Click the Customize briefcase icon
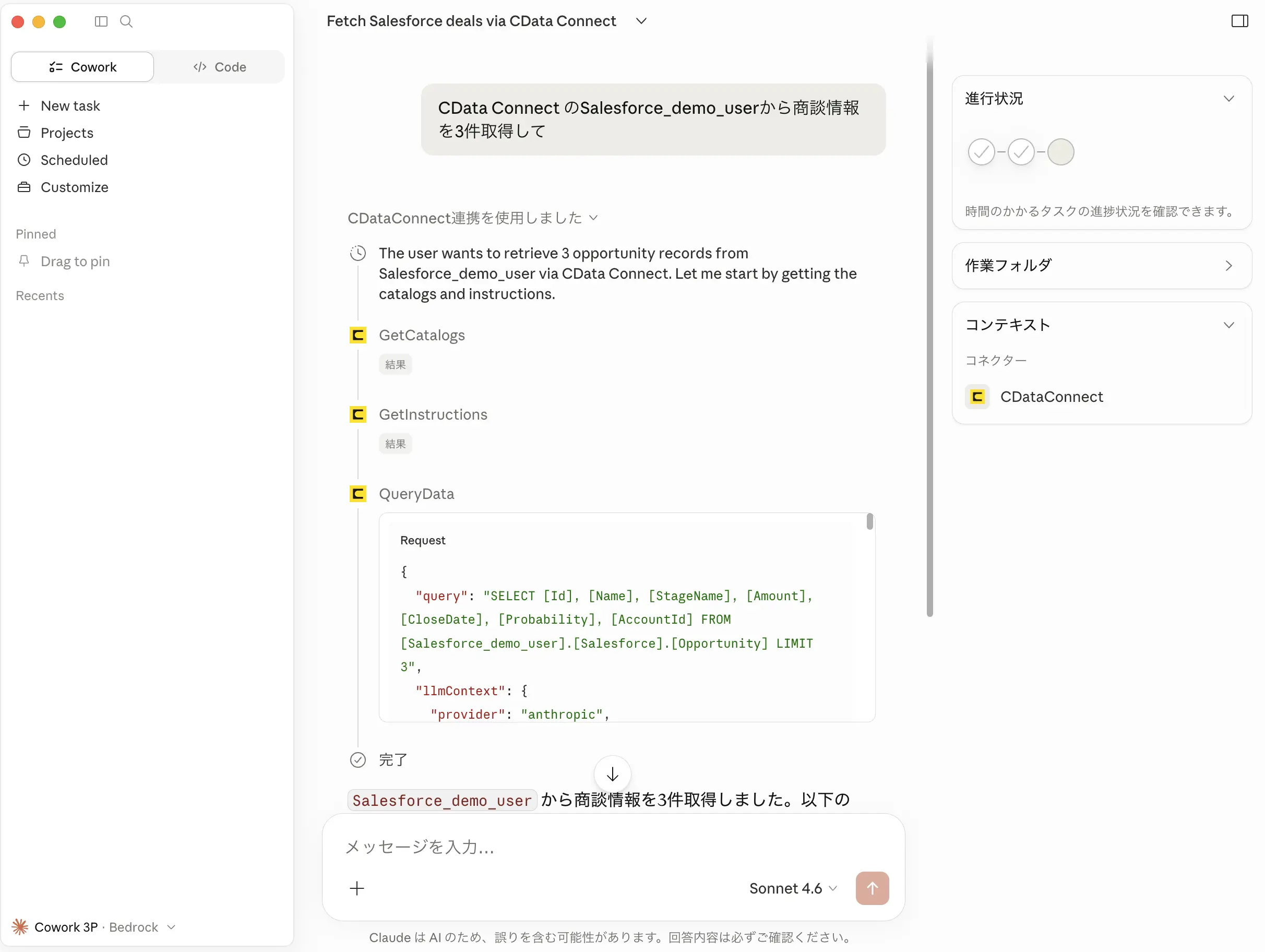The image size is (1265, 952). (24, 187)
